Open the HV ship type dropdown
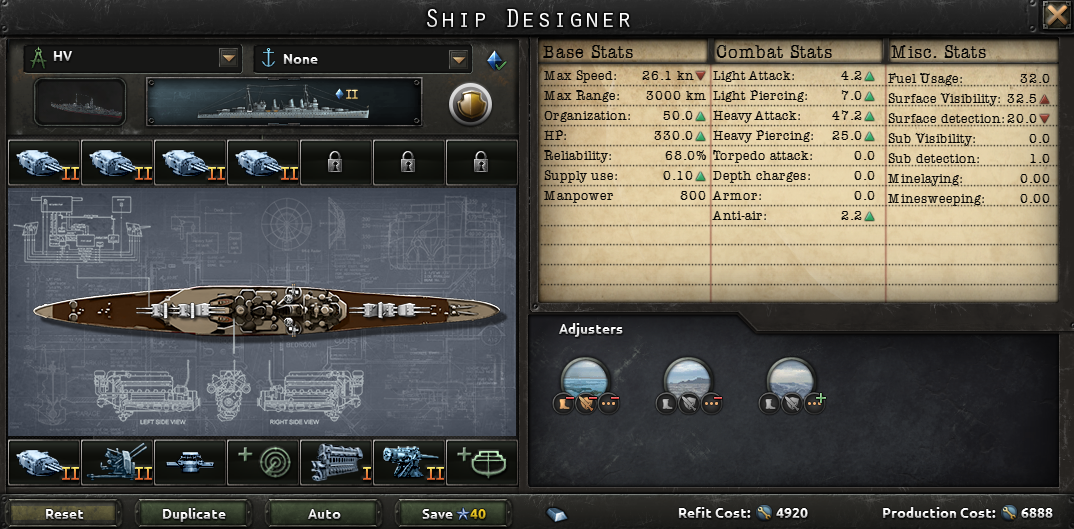The width and height of the screenshot is (1074, 529). pyautogui.click(x=132, y=59)
